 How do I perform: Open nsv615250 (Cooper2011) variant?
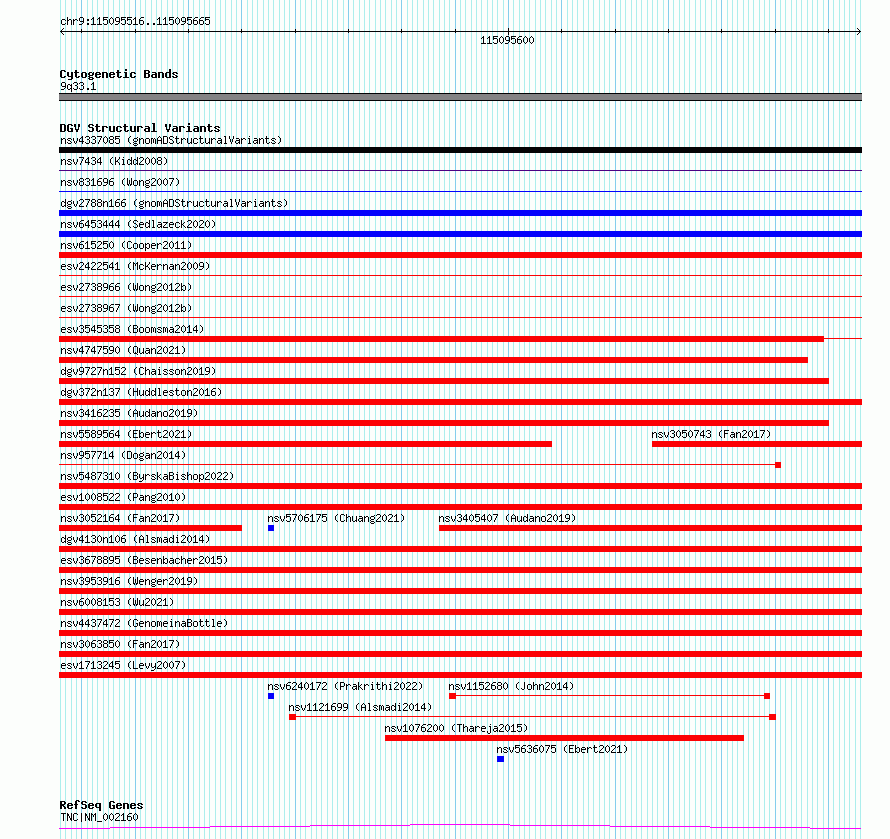[x=126, y=245]
